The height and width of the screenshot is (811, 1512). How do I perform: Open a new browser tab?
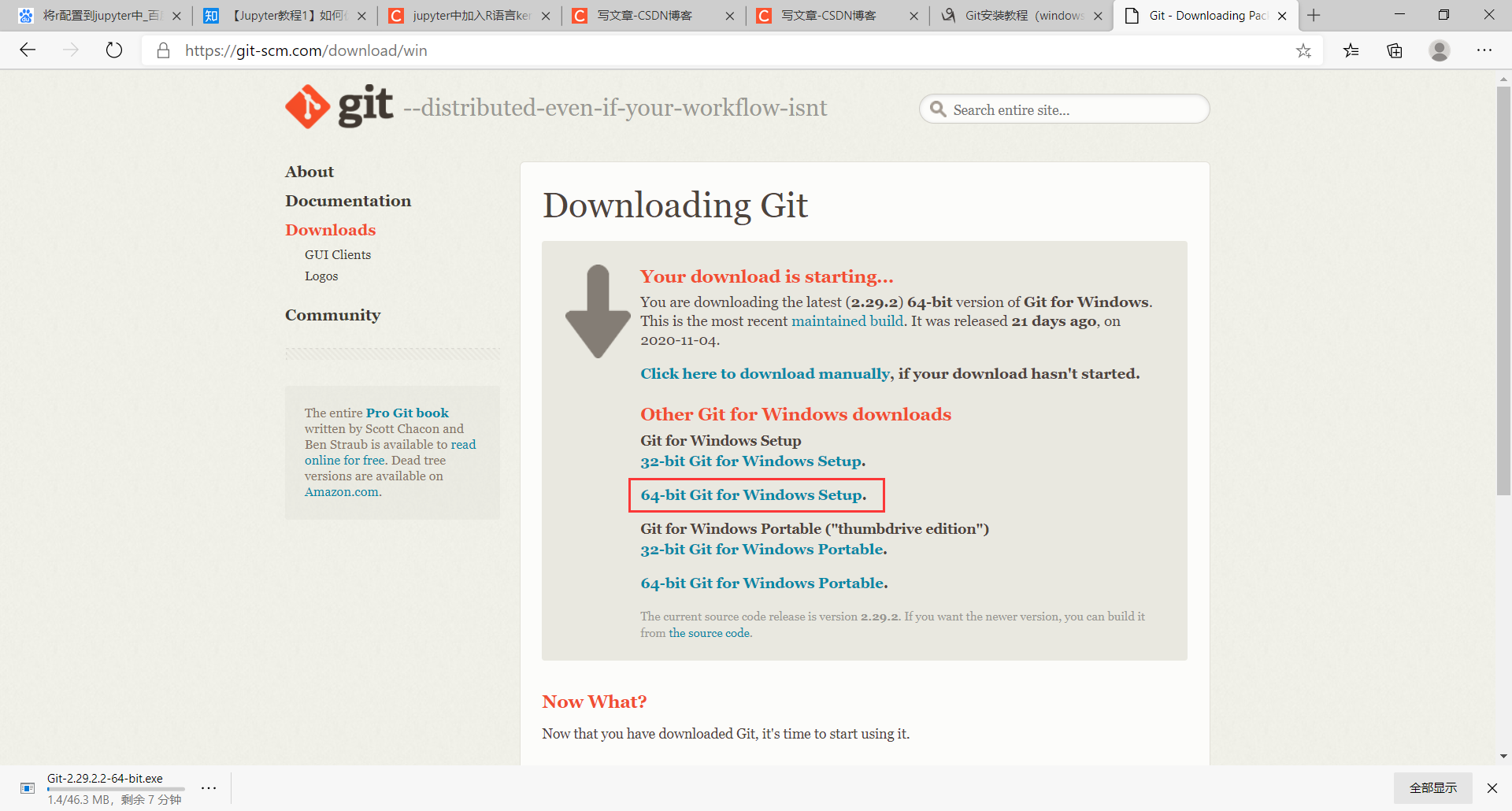coord(1314,15)
